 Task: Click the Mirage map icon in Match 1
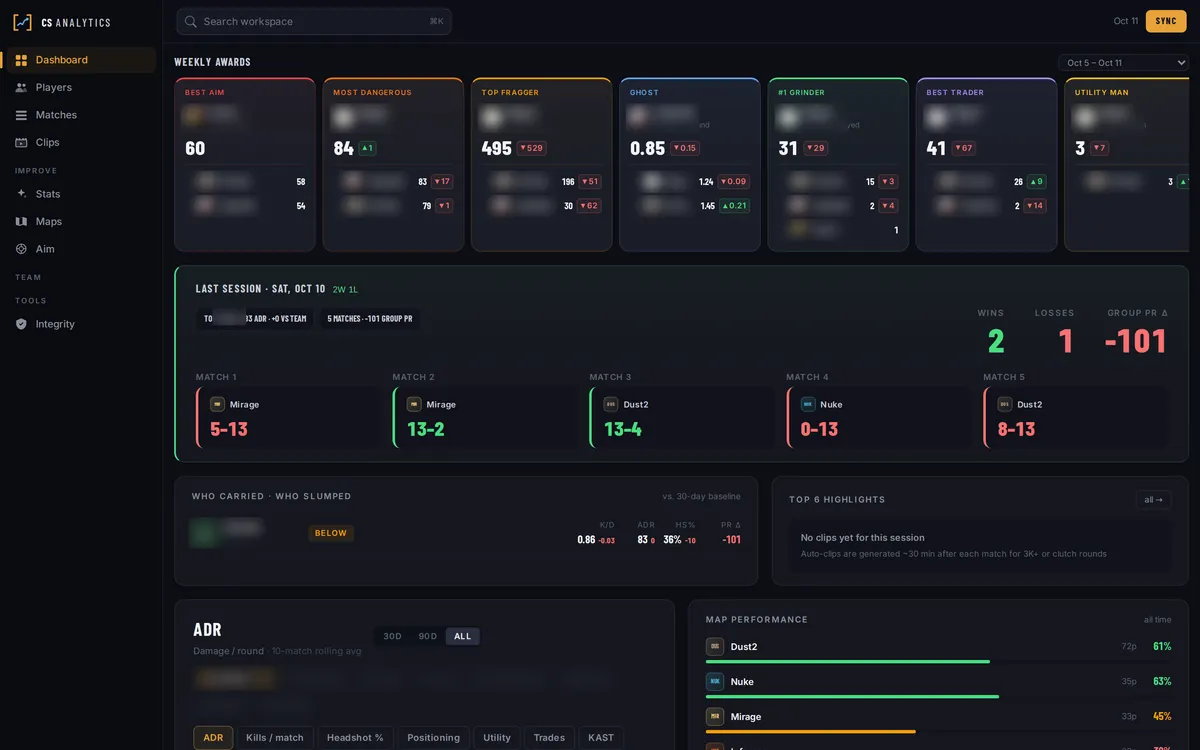217,405
